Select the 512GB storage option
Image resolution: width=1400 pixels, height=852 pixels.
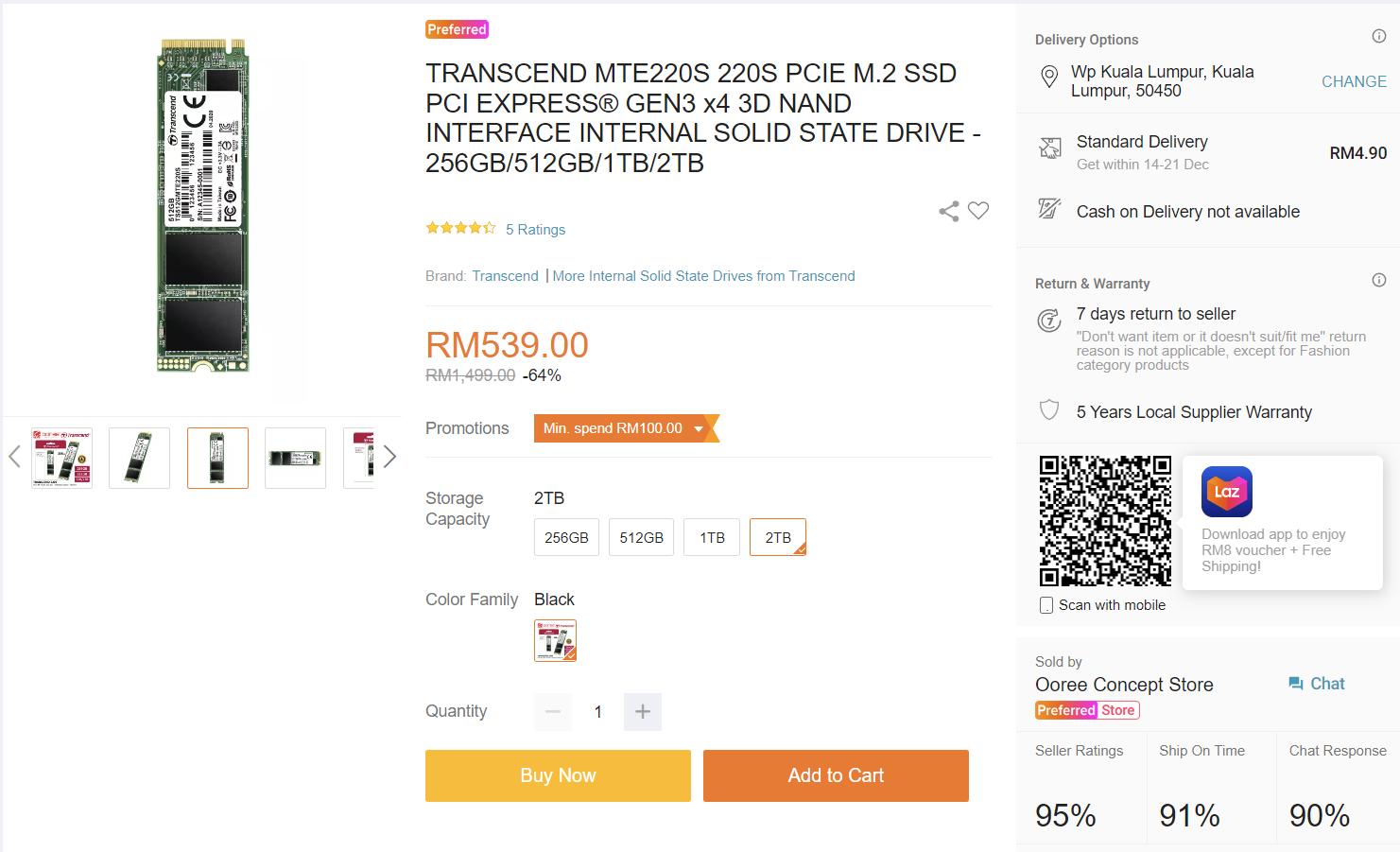click(x=641, y=537)
